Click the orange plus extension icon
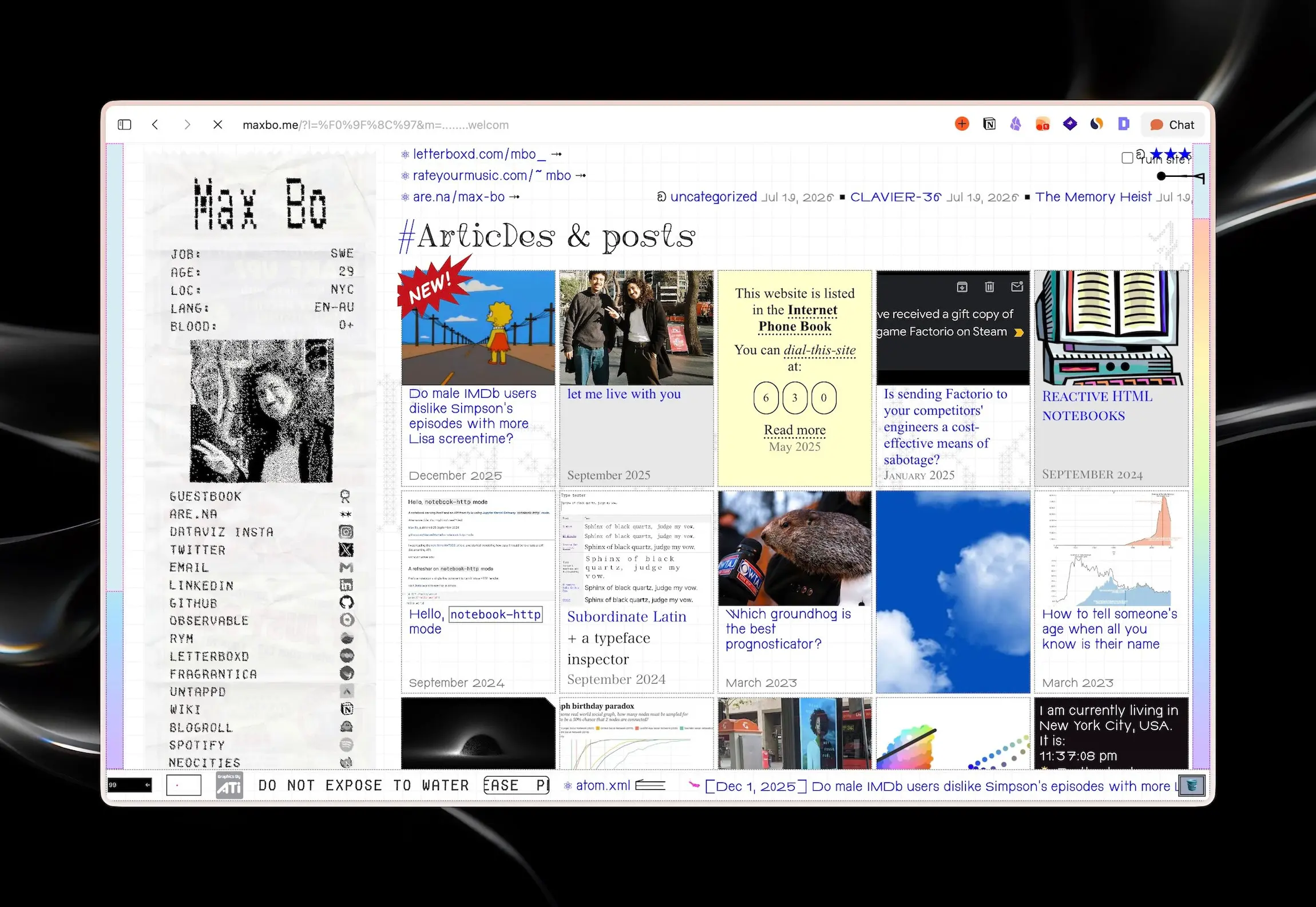The width and height of the screenshot is (1316, 907). [x=962, y=124]
